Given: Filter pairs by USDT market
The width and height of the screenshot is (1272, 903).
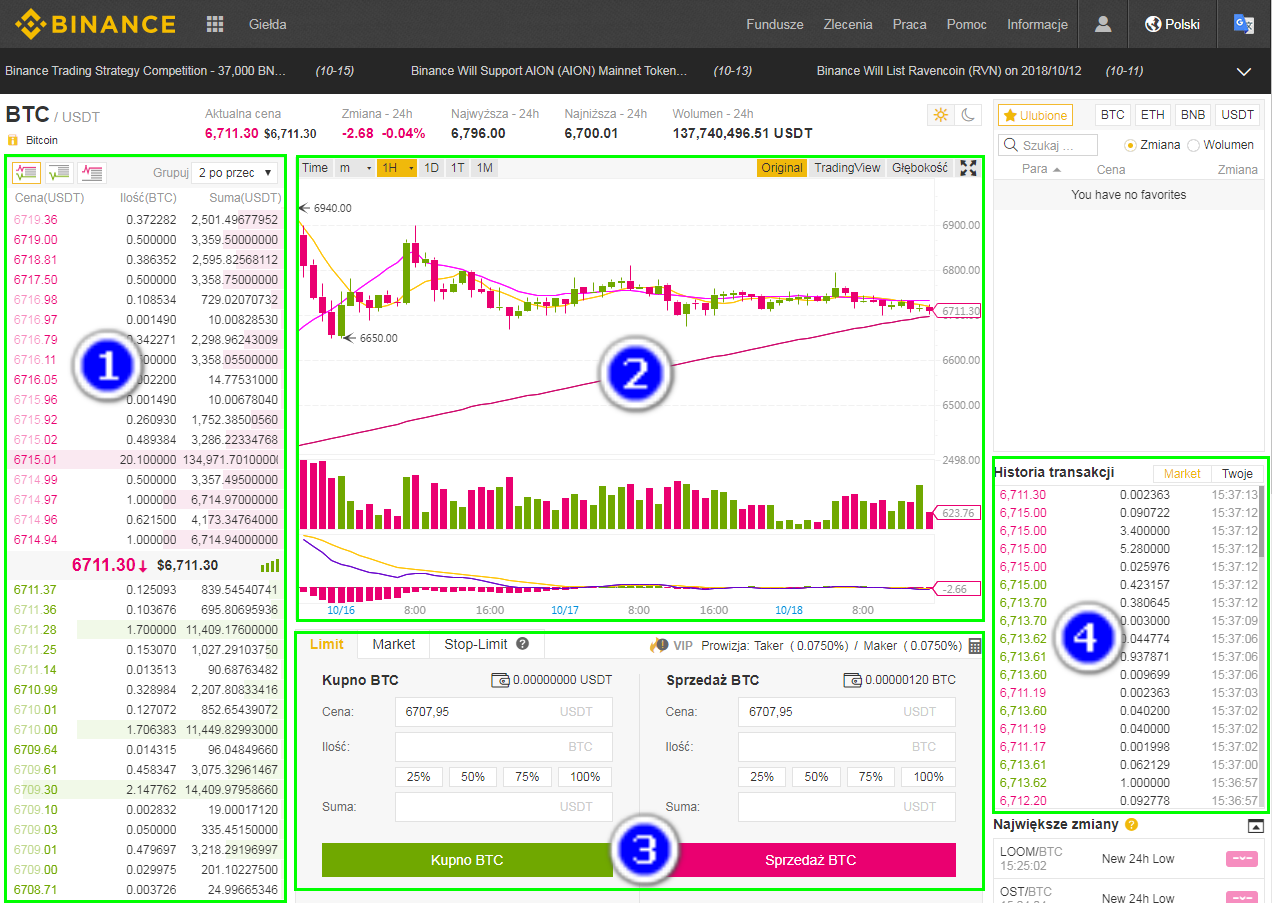Looking at the screenshot, I should coord(1238,115).
